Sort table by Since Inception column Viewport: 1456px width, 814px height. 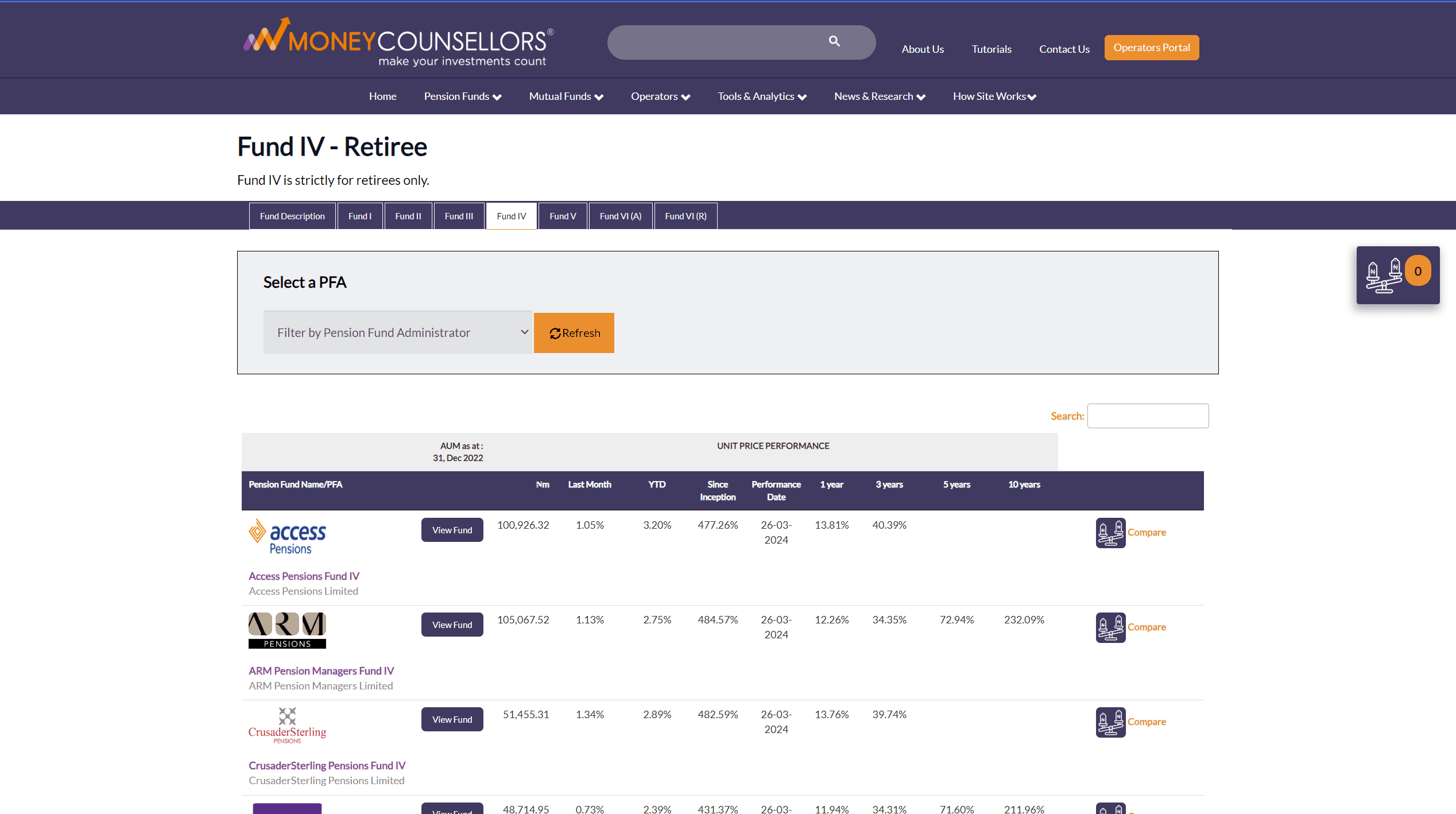(718, 491)
